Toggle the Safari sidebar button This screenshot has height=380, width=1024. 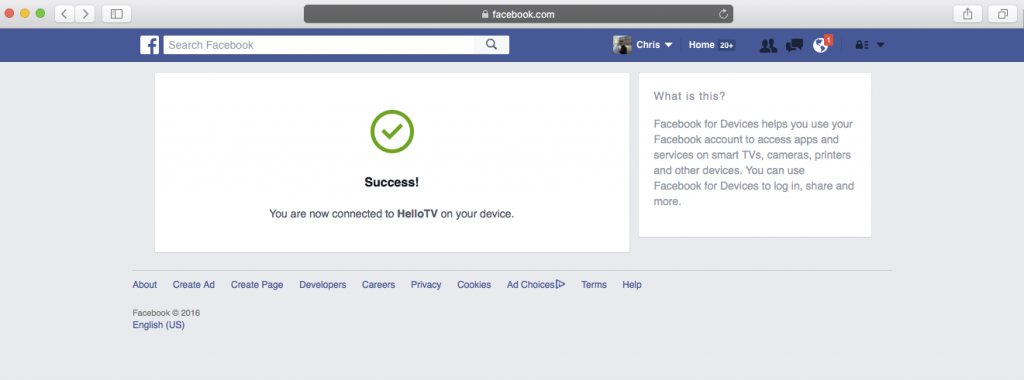(117, 14)
